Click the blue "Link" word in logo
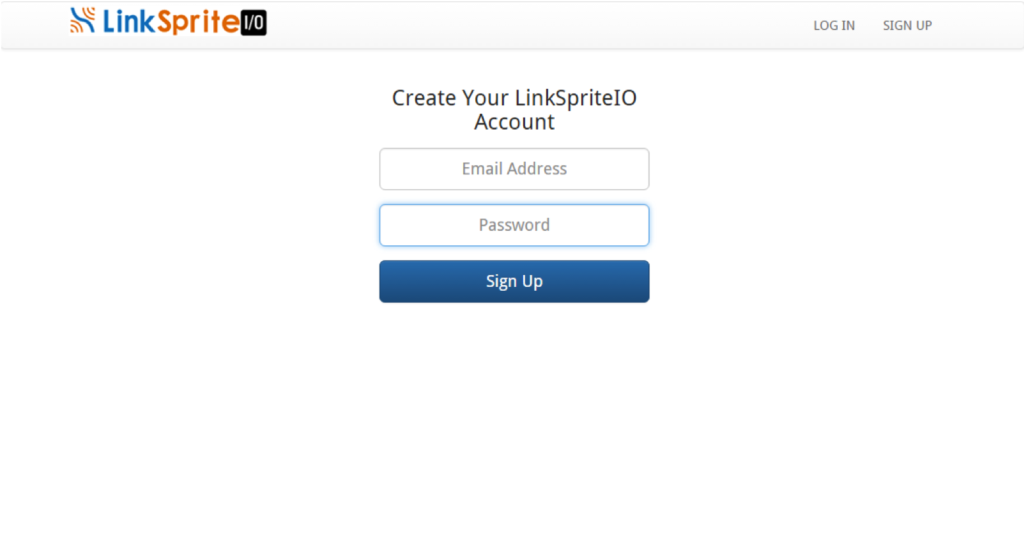Image resolution: width=1024 pixels, height=546 pixels. (x=129, y=22)
